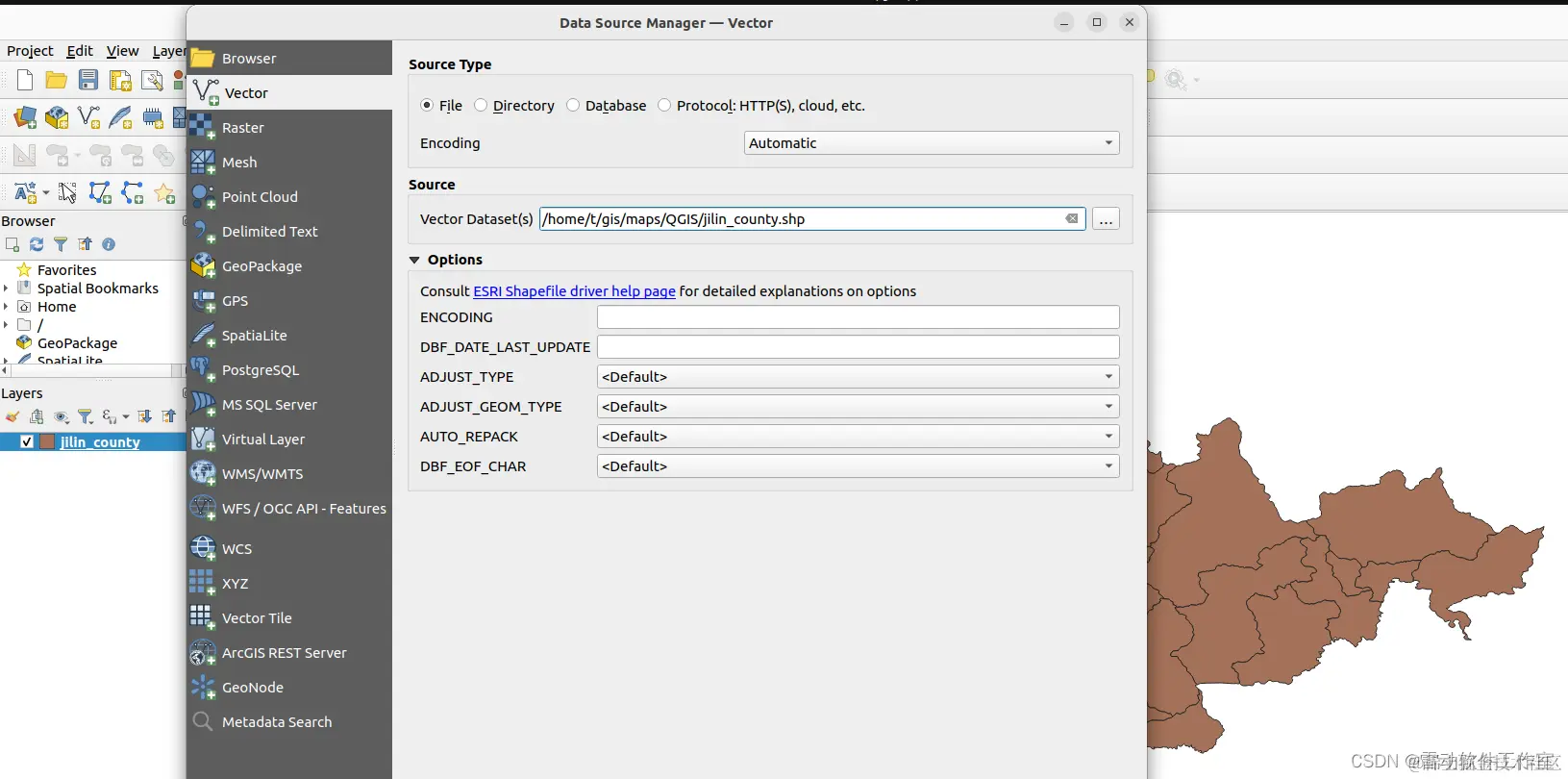Switch to the WMS/WMTS source tab

click(289, 474)
